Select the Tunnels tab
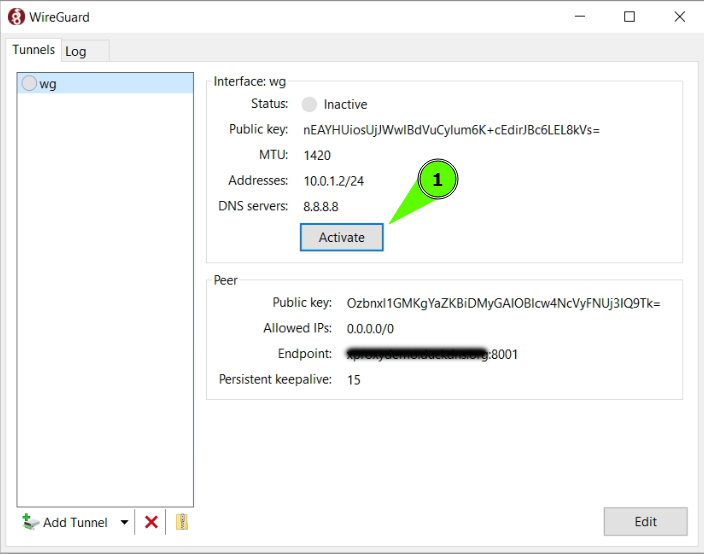The width and height of the screenshot is (704, 554). coord(33,49)
